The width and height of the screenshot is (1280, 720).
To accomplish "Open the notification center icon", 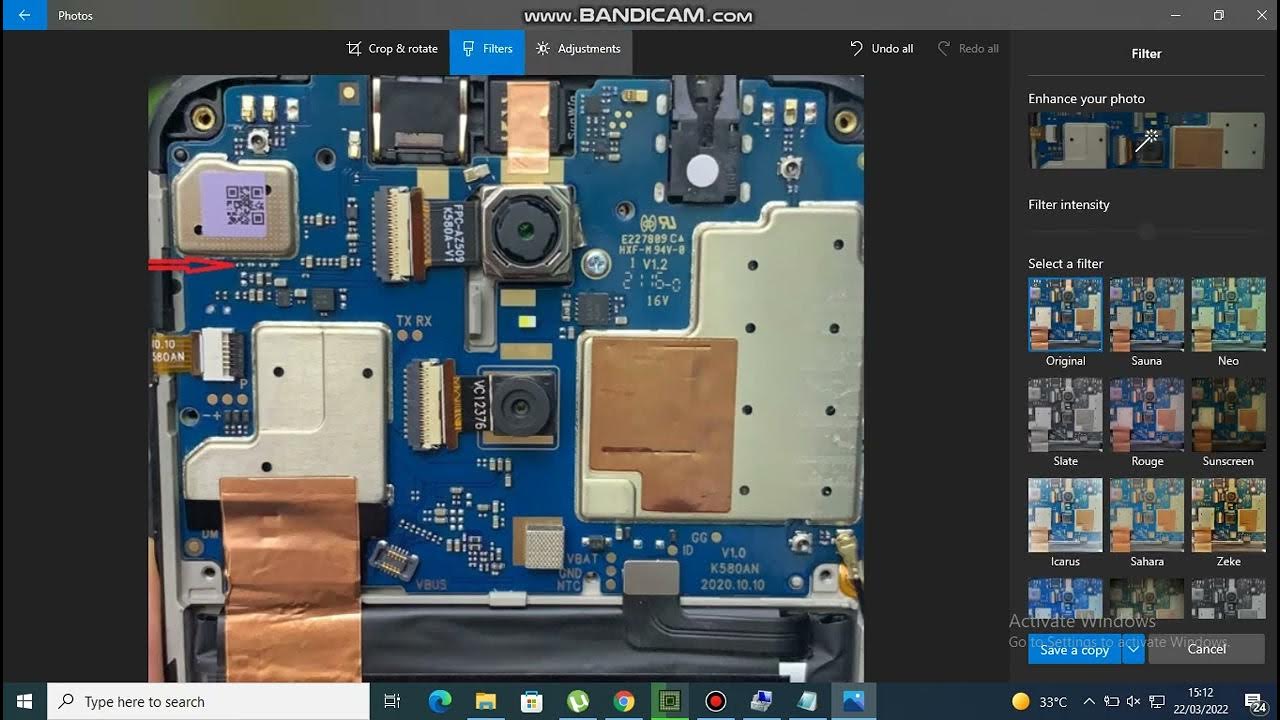I will pyautogui.click(x=1254, y=702).
